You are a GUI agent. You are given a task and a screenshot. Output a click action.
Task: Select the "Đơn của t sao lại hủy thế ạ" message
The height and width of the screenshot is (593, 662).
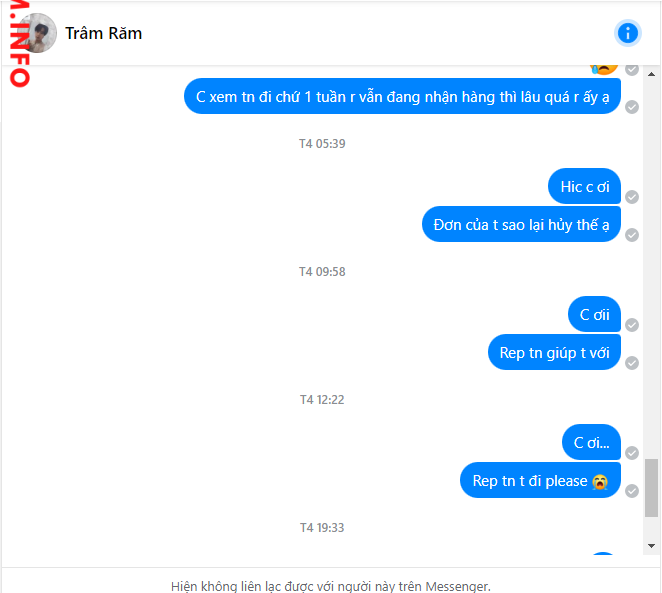click(x=521, y=225)
